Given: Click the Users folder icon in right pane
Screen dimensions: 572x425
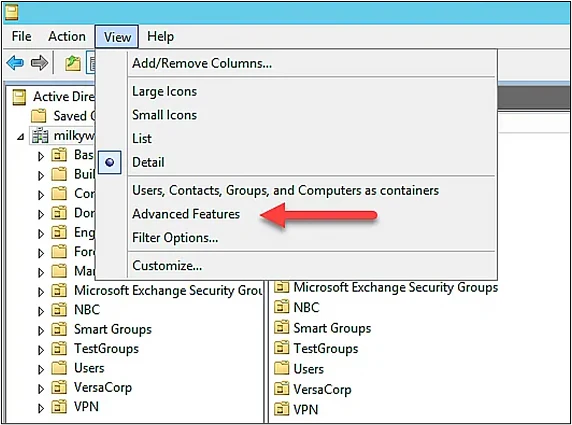Looking at the screenshot, I should (x=282, y=368).
